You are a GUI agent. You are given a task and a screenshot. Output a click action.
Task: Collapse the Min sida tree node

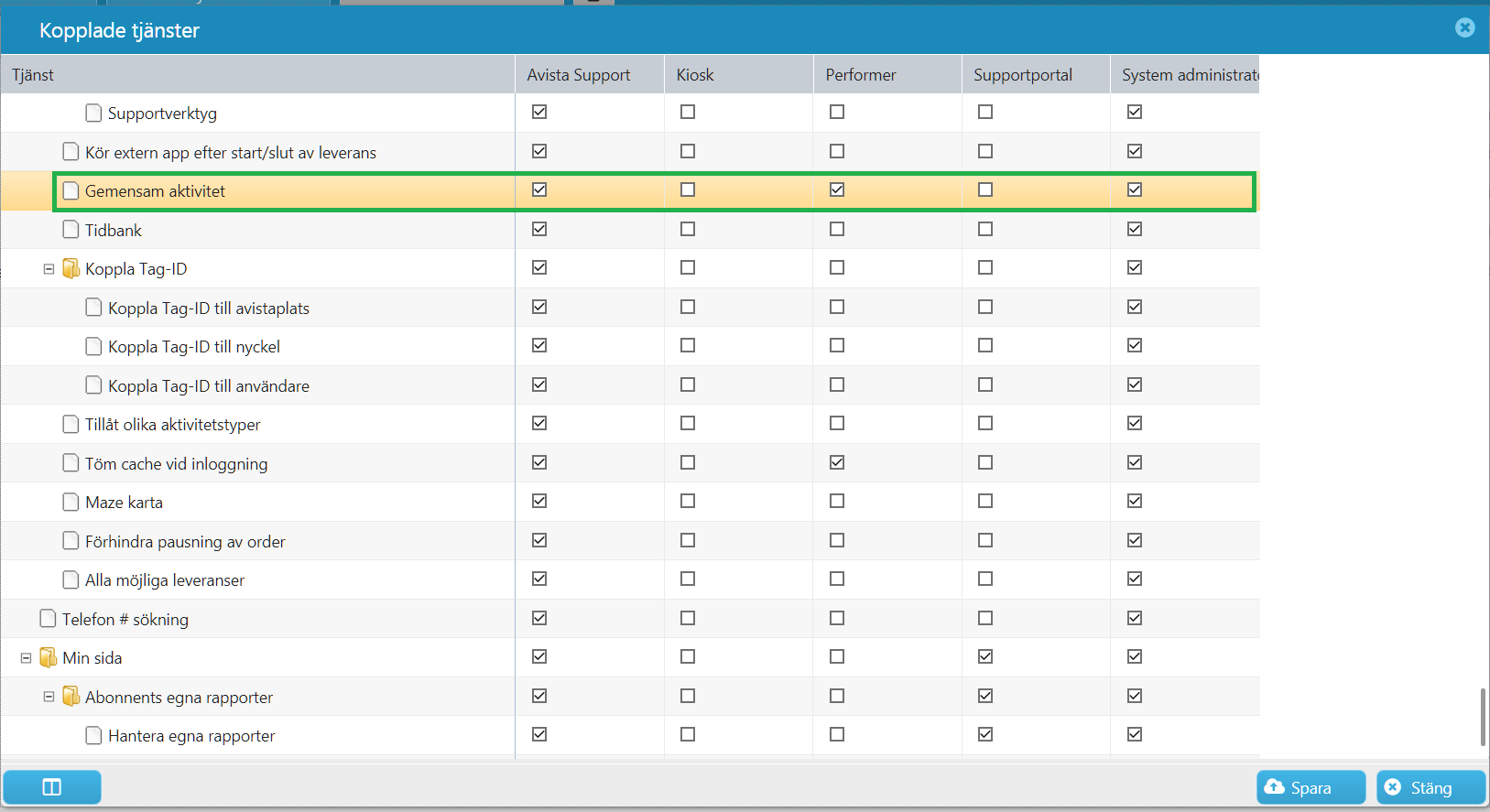click(26, 658)
